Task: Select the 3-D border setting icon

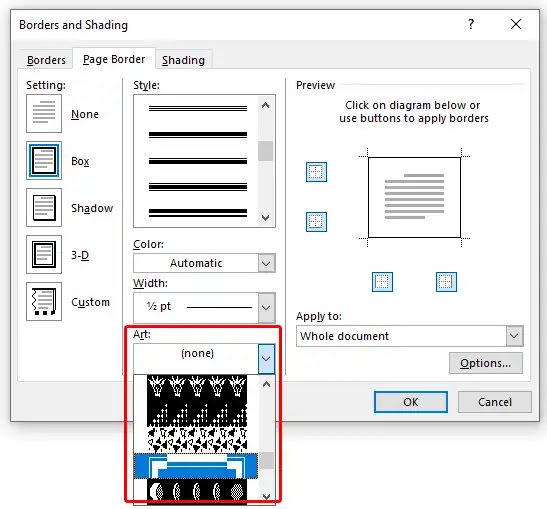Action: 44,254
